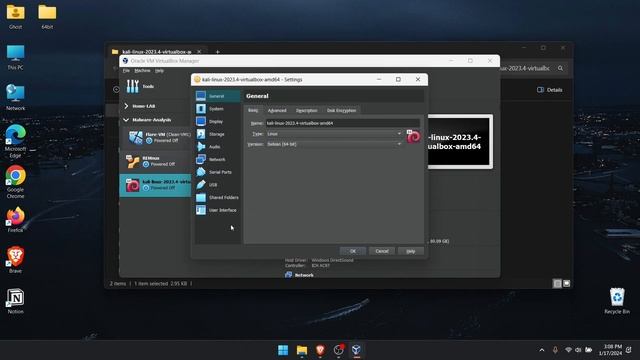
Task: Expand the Home-LAB group
Action: pos(126,106)
